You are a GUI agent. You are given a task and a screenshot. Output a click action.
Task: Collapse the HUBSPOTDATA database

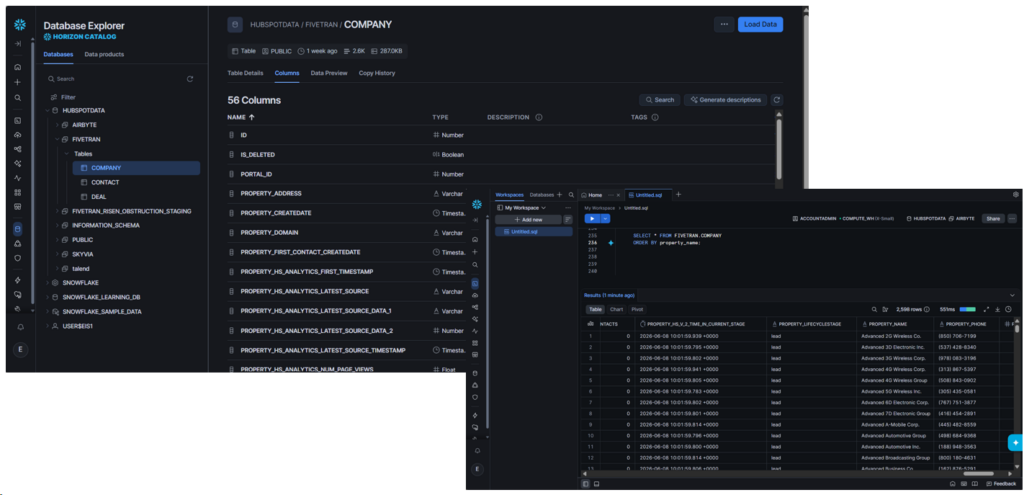point(47,110)
